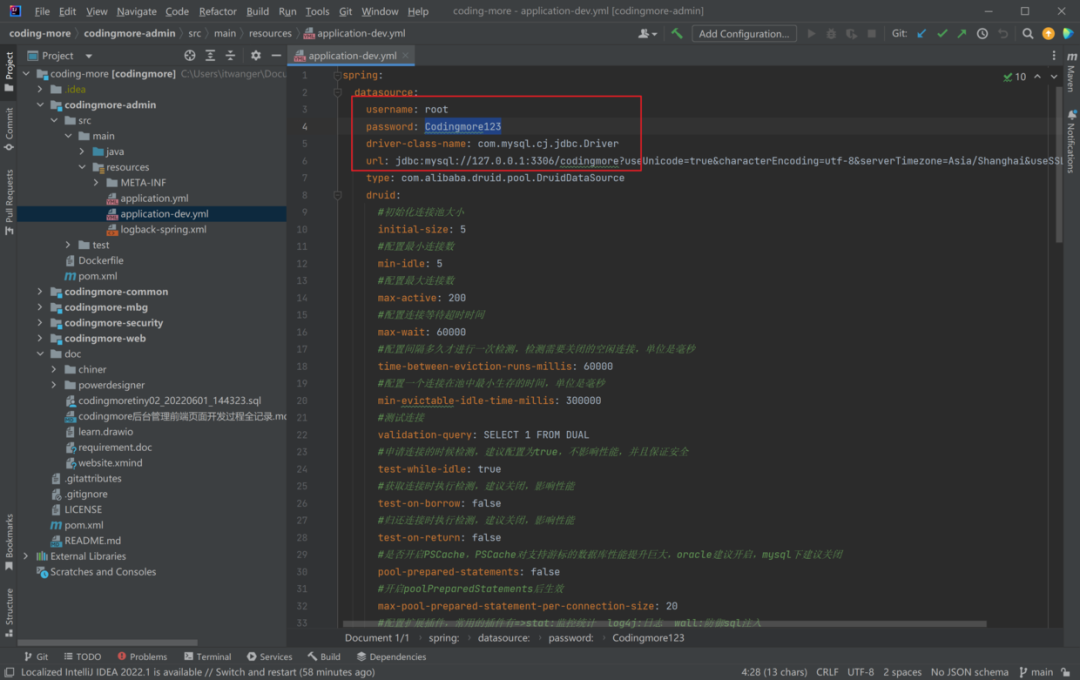
Task: Hide the Project panel with minus icon
Action: click(x=276, y=55)
